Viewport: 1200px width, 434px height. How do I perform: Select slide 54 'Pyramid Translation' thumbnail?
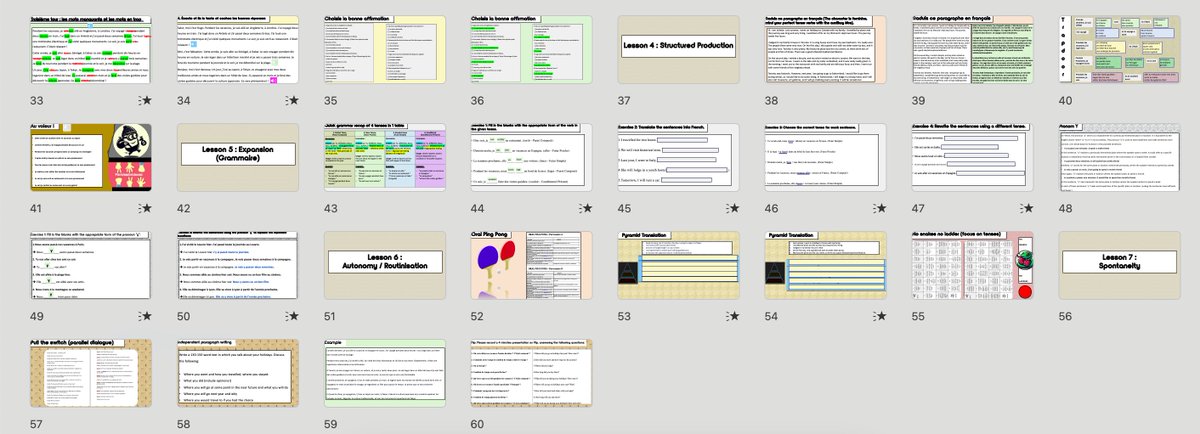(826, 265)
